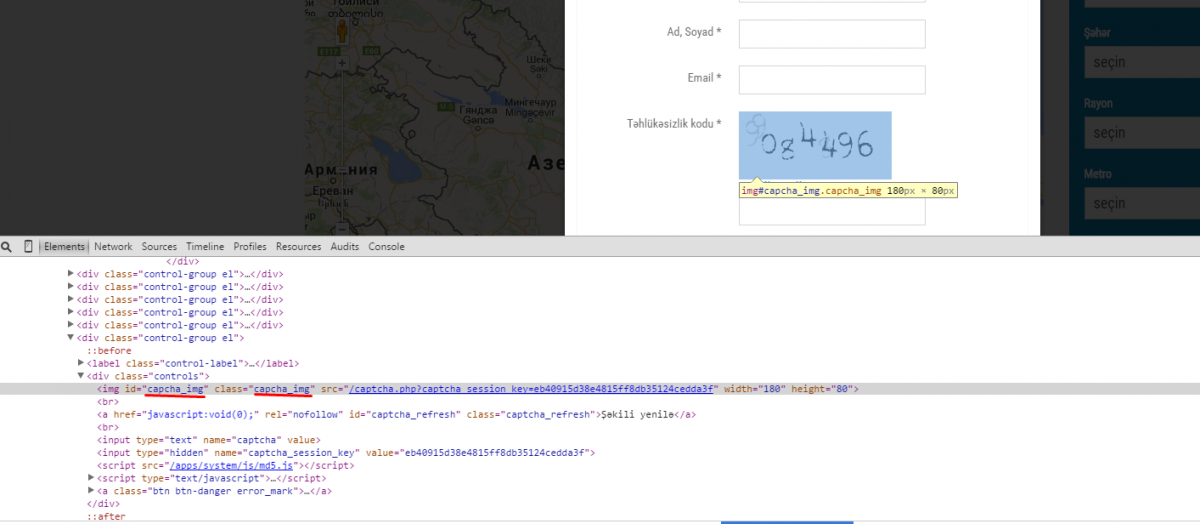Open the Metro seçin dropdown
Image resolution: width=1200 pixels, height=524 pixels.
[1141, 203]
